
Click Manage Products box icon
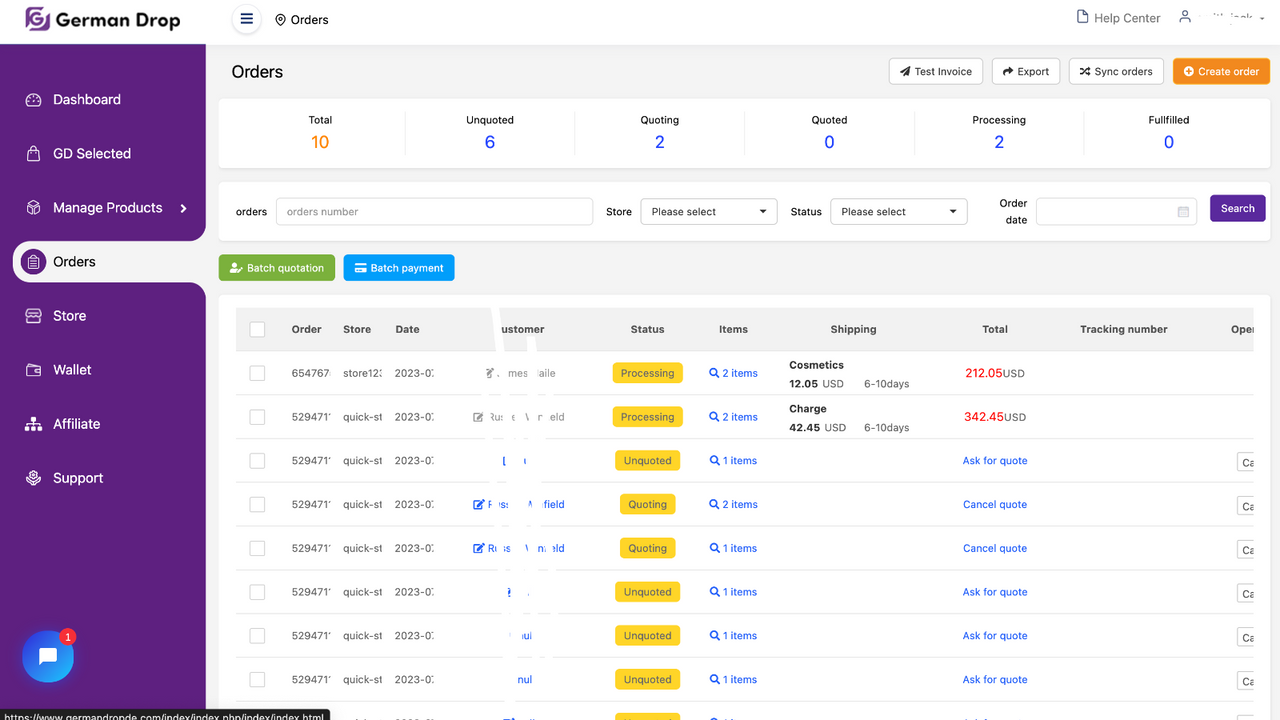click(x=33, y=208)
